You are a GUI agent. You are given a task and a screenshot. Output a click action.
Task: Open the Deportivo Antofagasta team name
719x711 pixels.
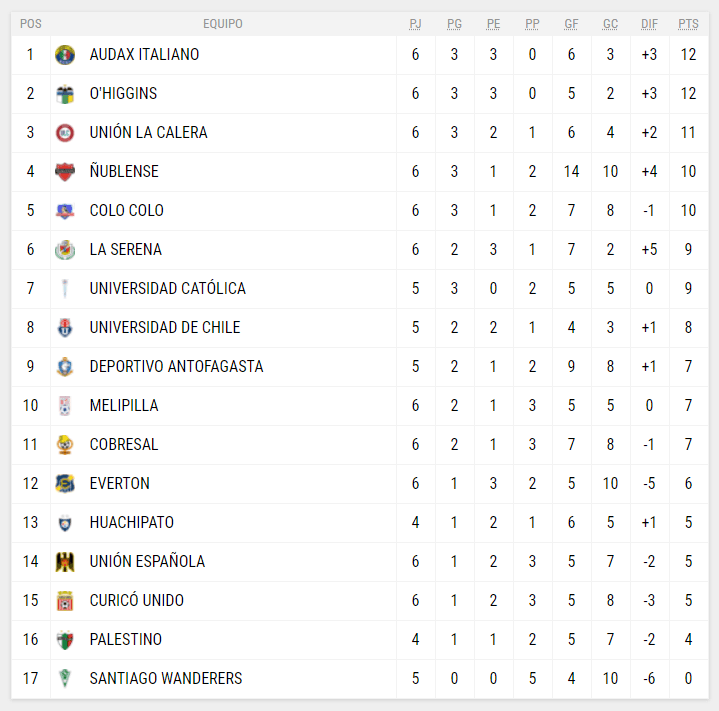[x=176, y=367]
